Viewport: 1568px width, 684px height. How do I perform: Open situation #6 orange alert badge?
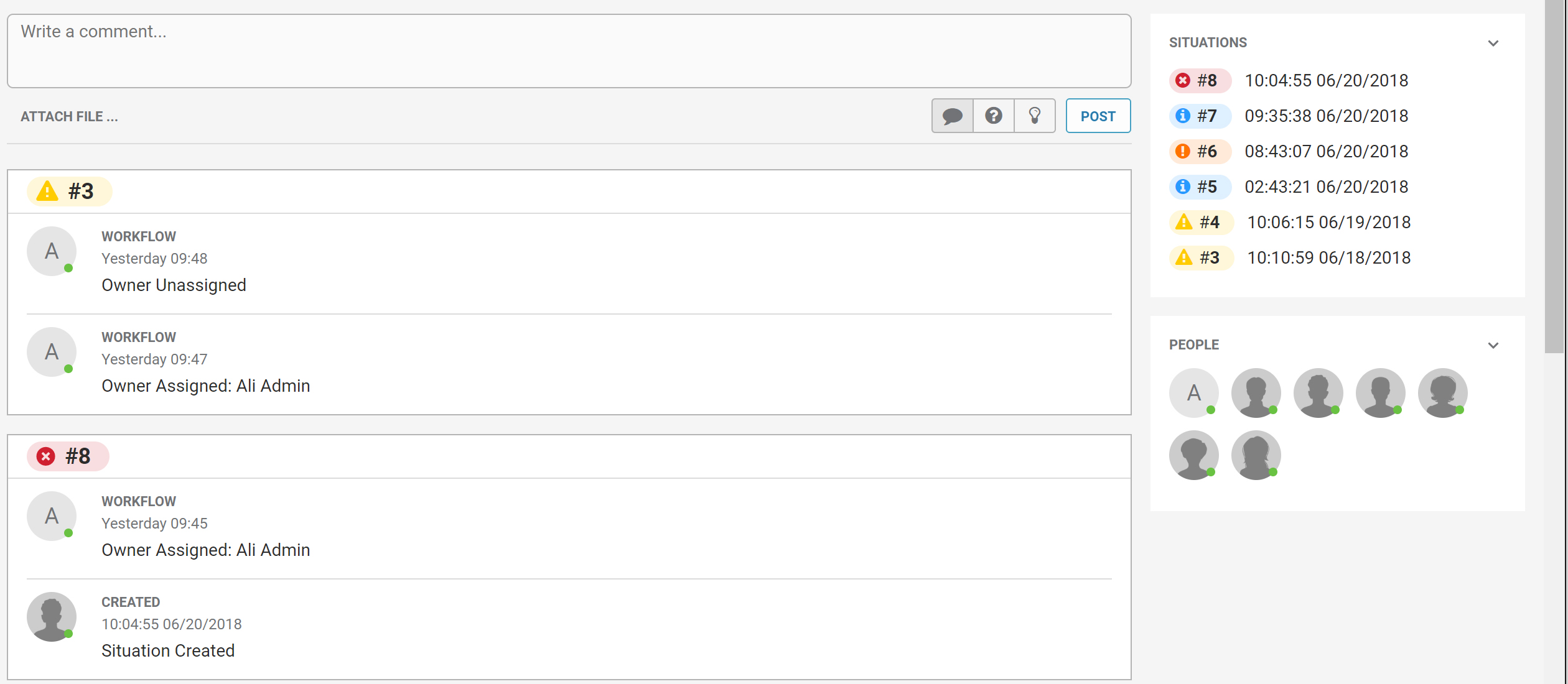[x=1200, y=151]
